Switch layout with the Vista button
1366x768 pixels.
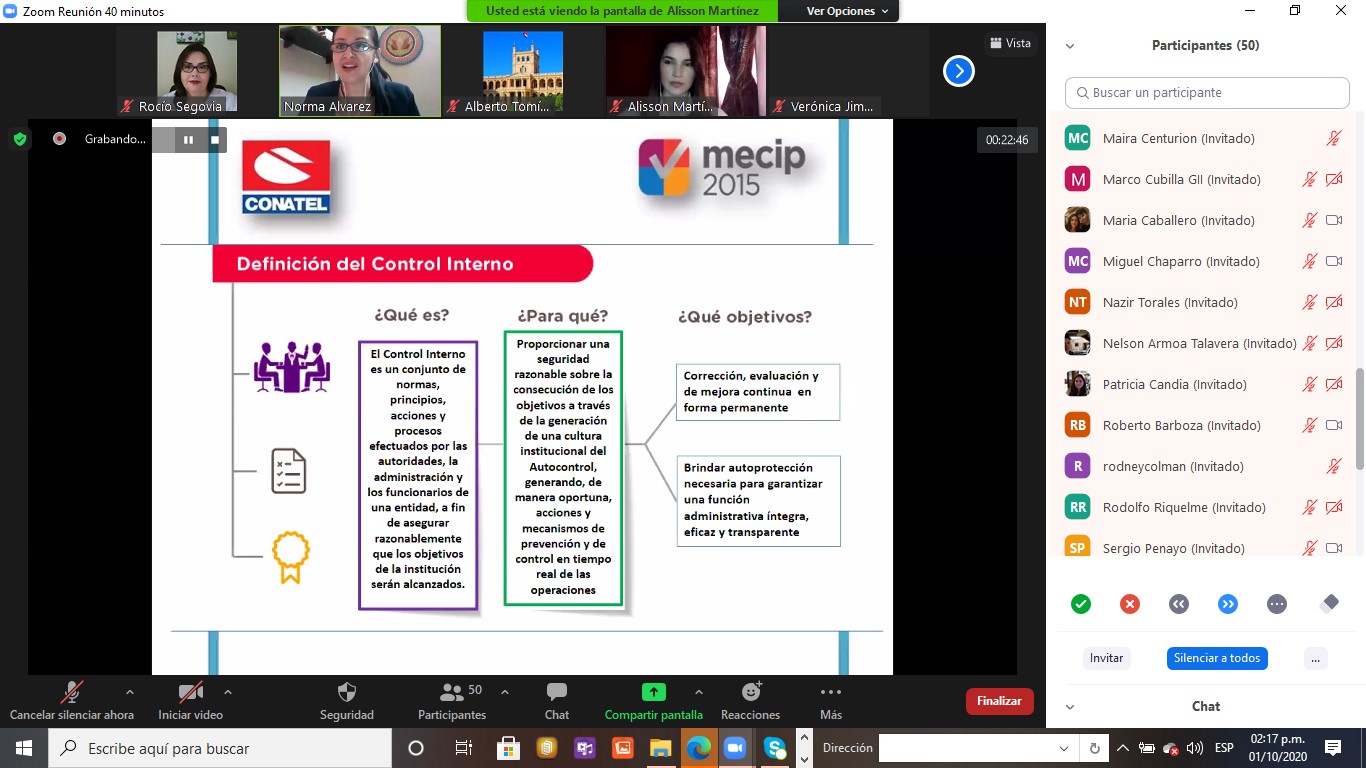pyautogui.click(x=1010, y=43)
